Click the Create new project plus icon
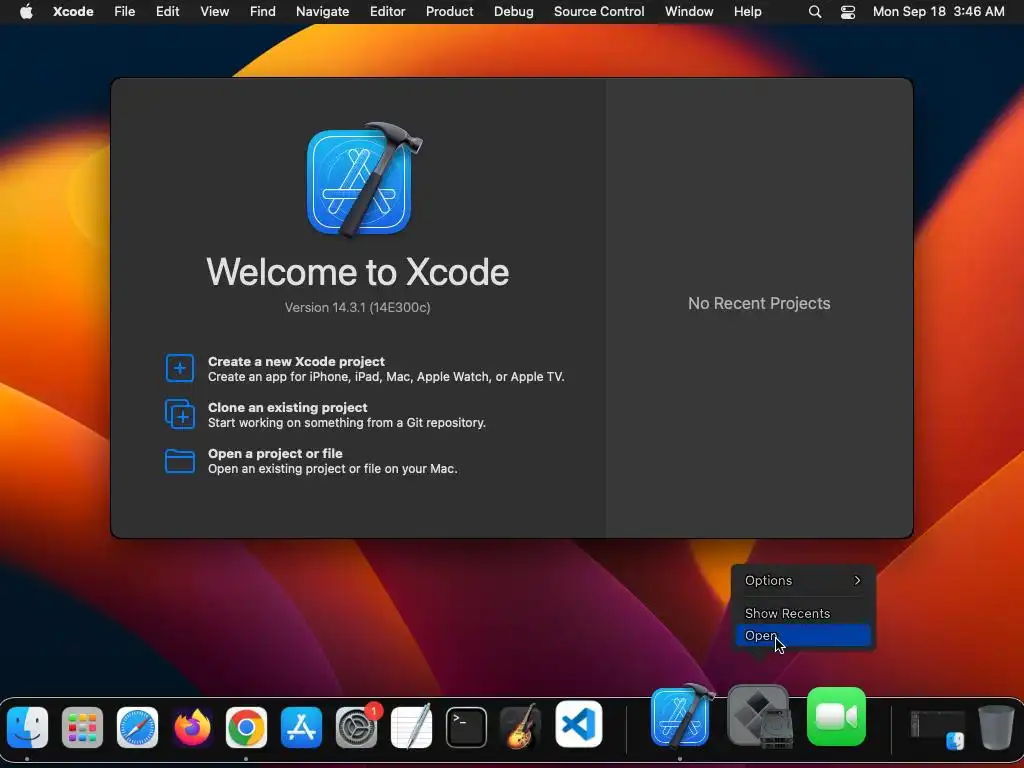The height and width of the screenshot is (768, 1024). pyautogui.click(x=180, y=368)
